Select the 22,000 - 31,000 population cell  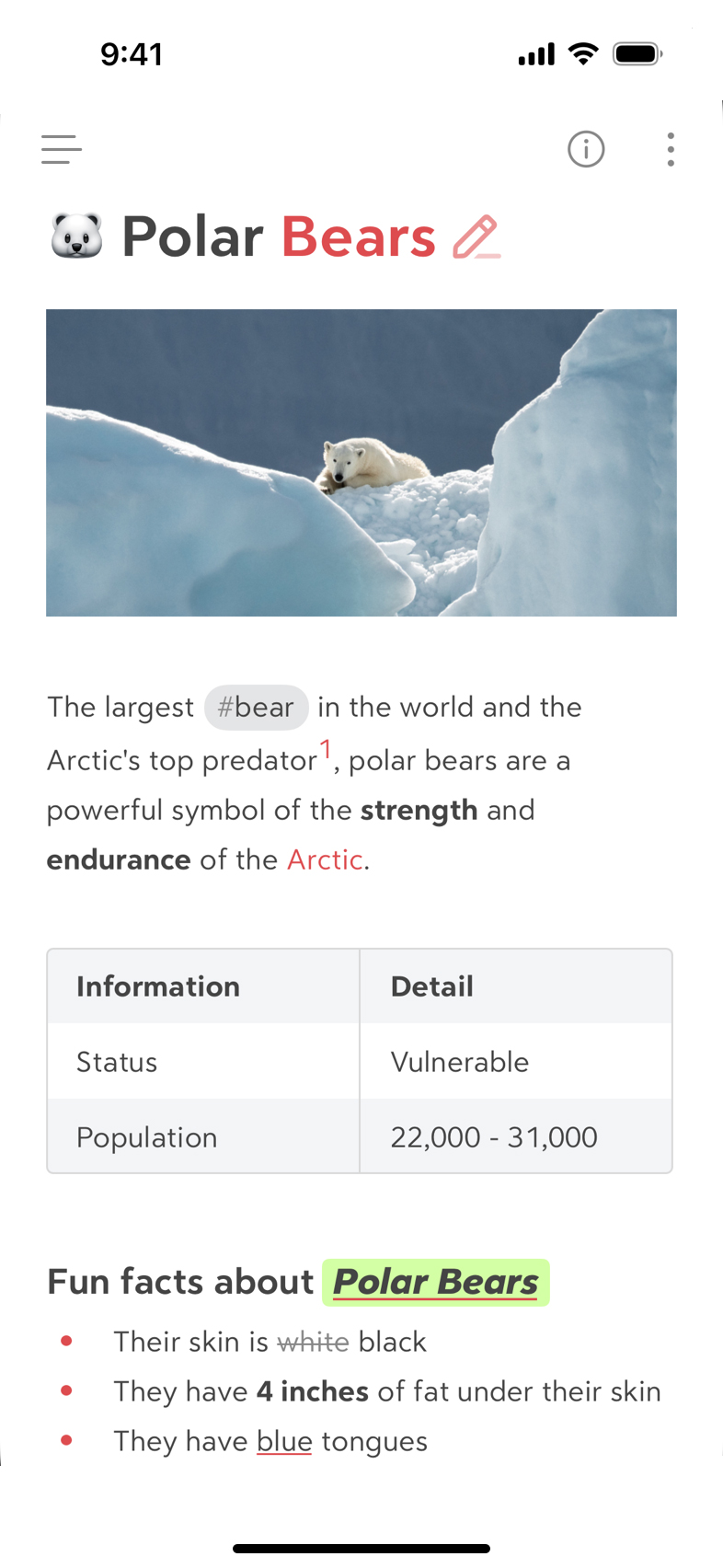516,1136
